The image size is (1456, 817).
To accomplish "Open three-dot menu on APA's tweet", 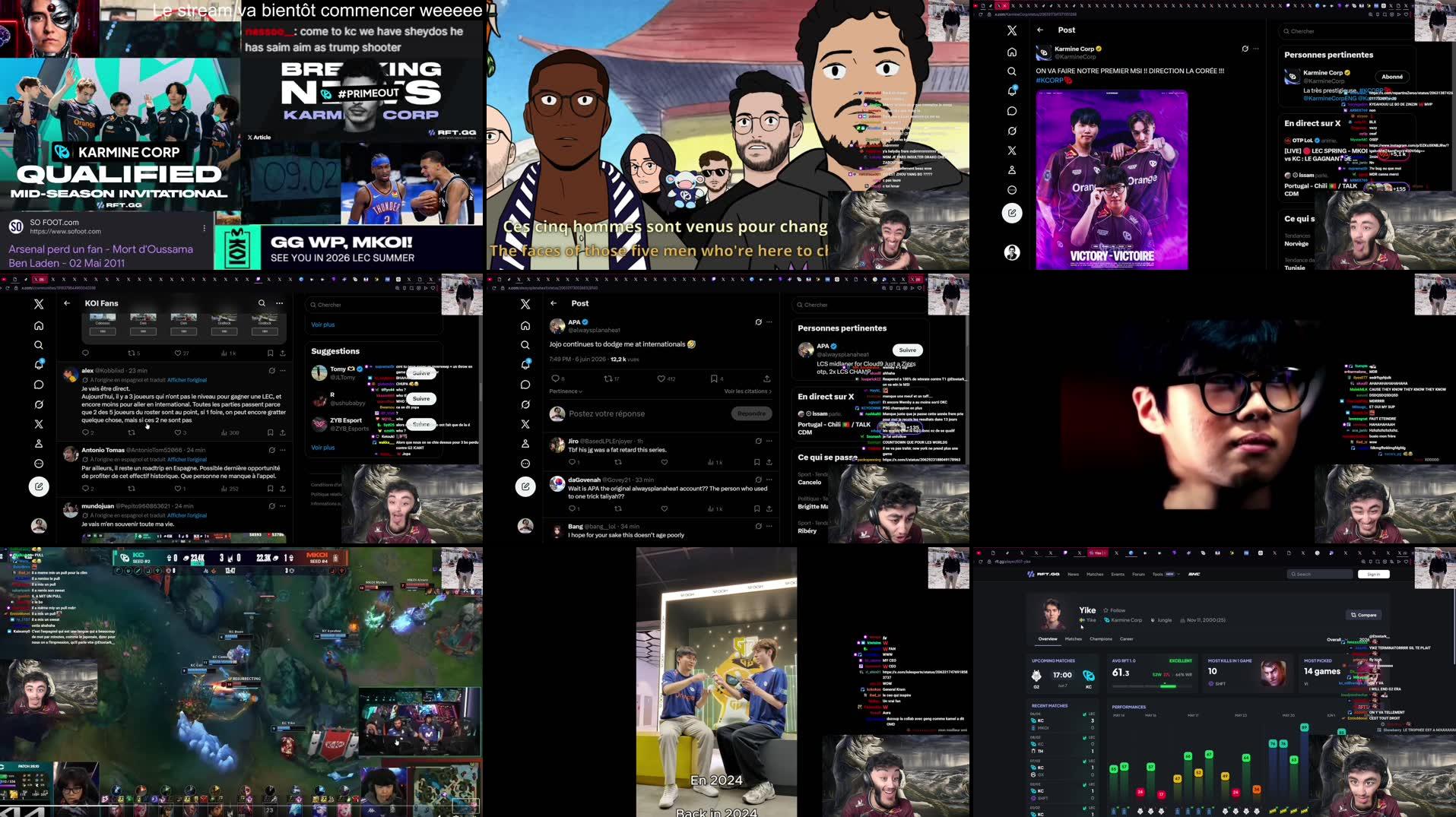I will coord(769,322).
